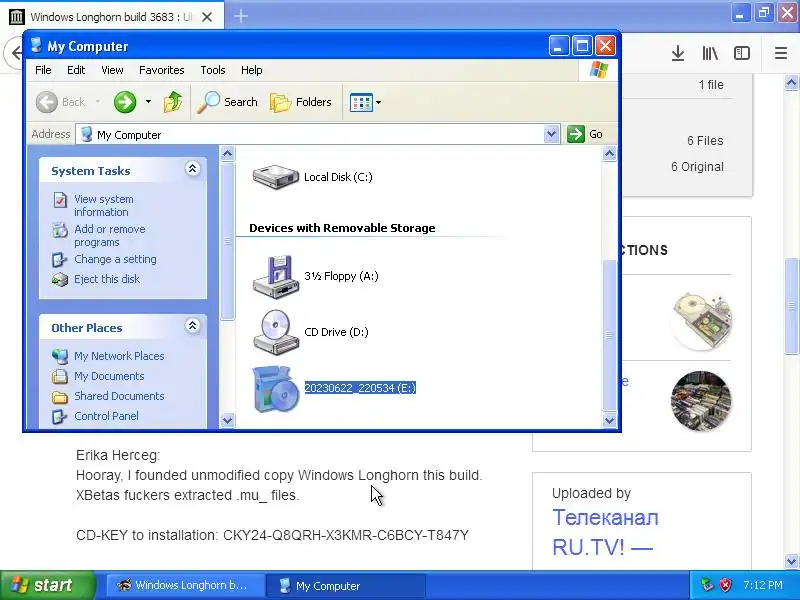Select the Local Disk (C:) drive icon
The image size is (800, 600).
[x=276, y=177]
